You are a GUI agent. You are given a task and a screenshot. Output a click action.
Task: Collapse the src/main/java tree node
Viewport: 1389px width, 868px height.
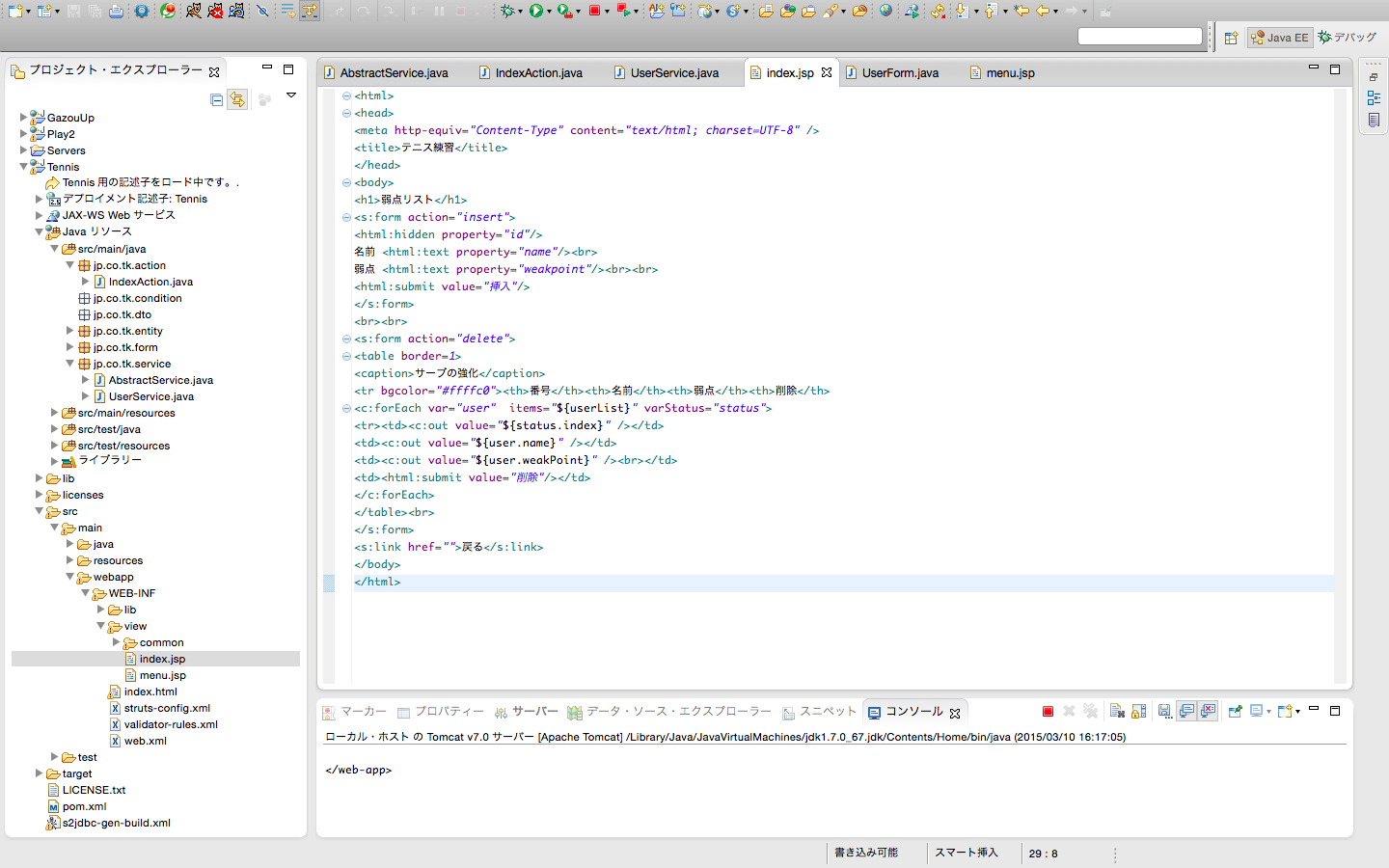(55, 248)
